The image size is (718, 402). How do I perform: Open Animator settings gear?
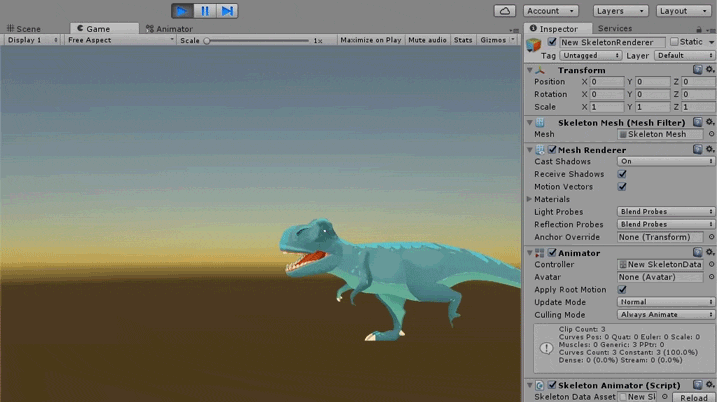click(710, 252)
